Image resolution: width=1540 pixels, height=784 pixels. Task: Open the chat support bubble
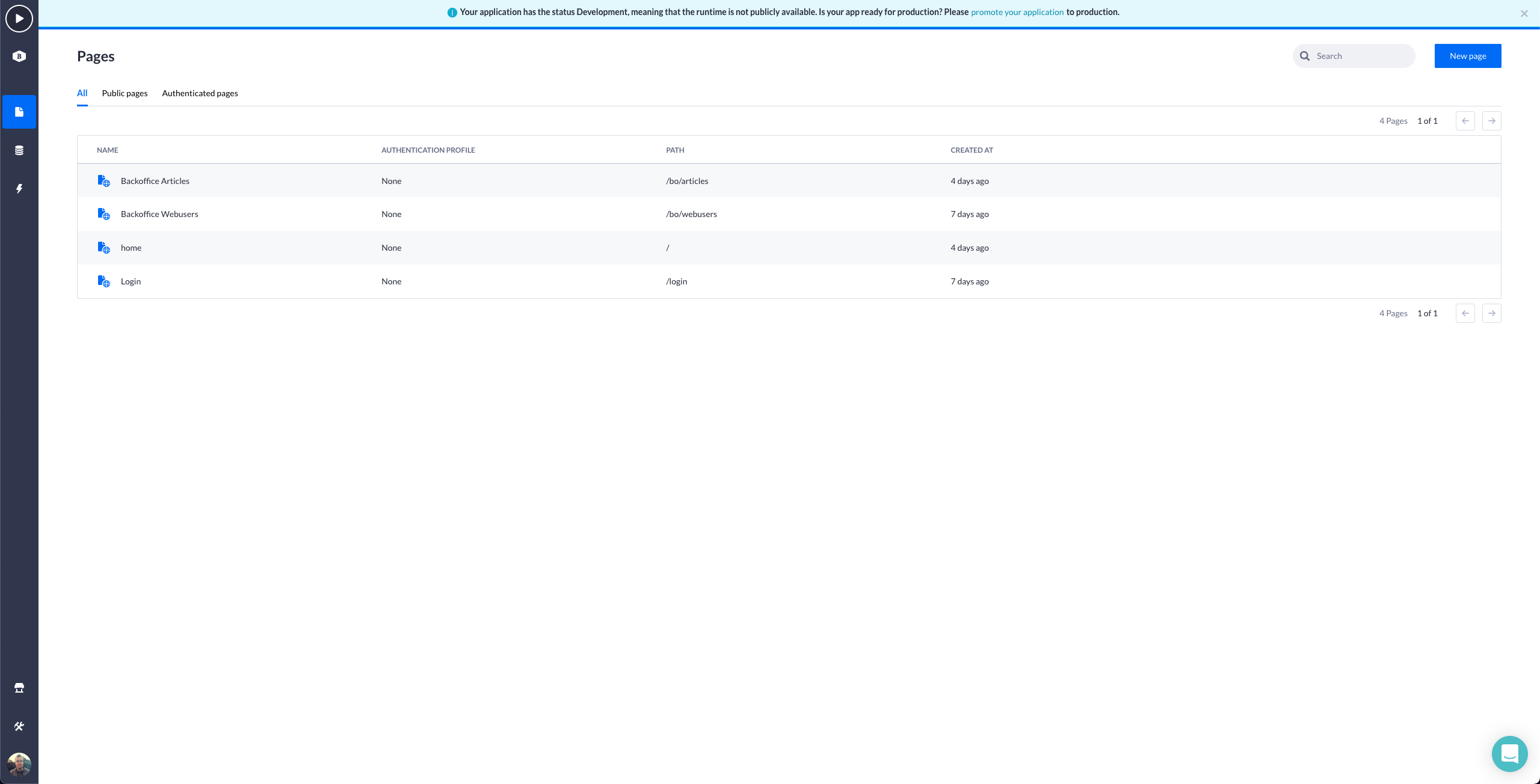click(x=1509, y=753)
